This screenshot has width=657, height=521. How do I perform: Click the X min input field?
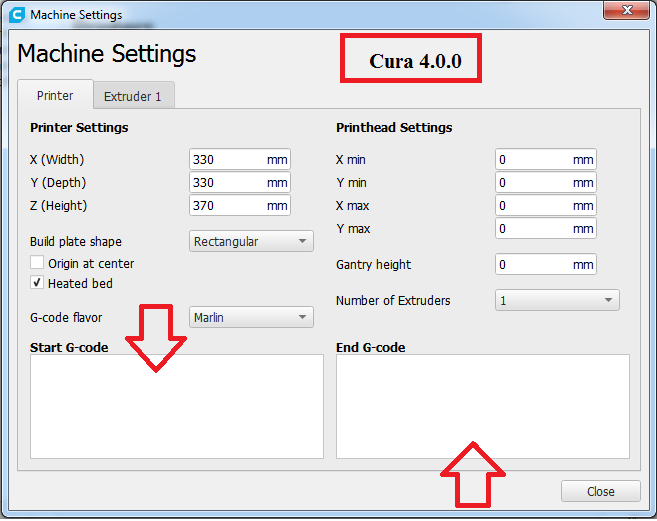click(546, 159)
